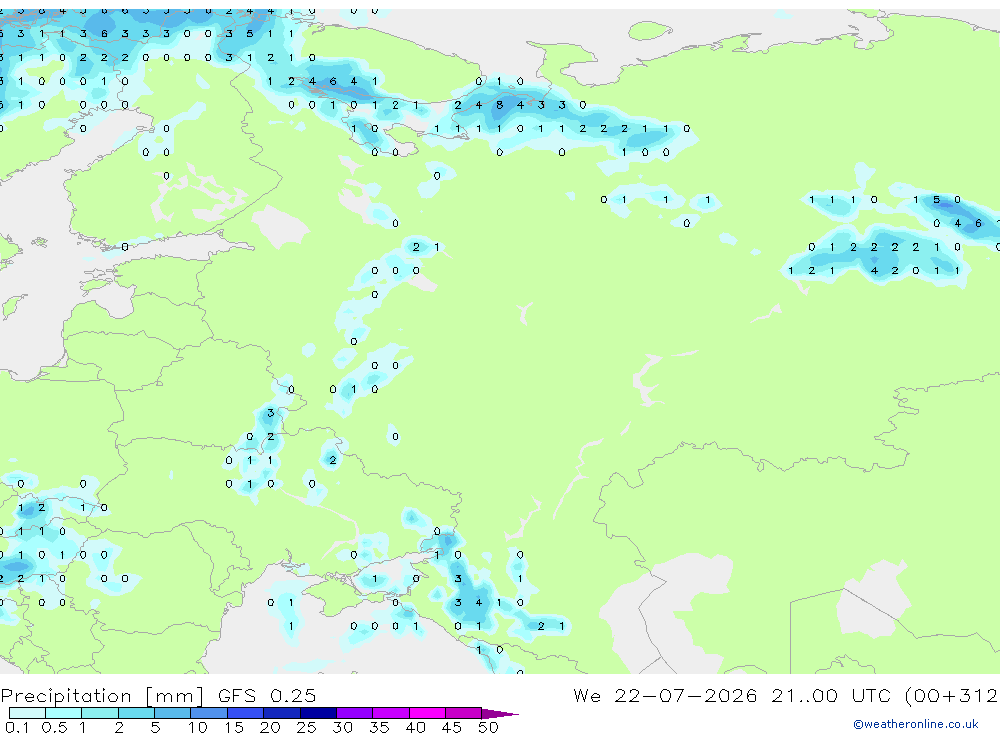
Task: Click the 'Precipitation' title word
Action: click(66, 696)
